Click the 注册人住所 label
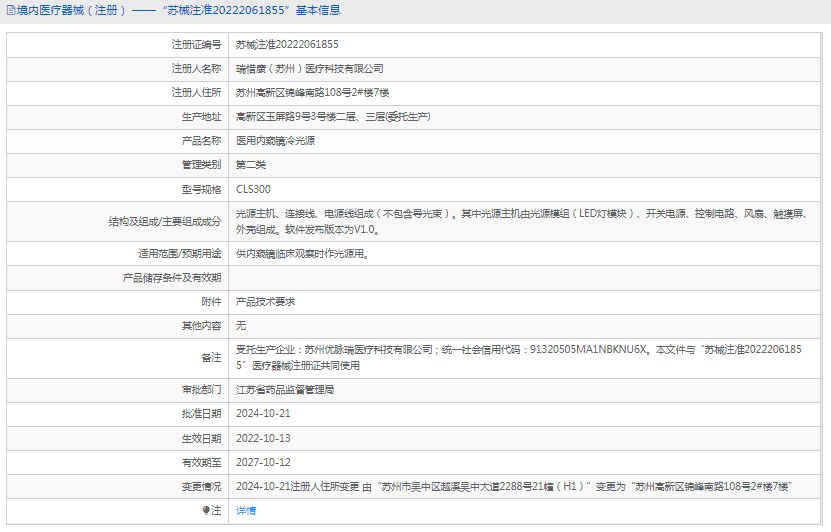 point(196,92)
